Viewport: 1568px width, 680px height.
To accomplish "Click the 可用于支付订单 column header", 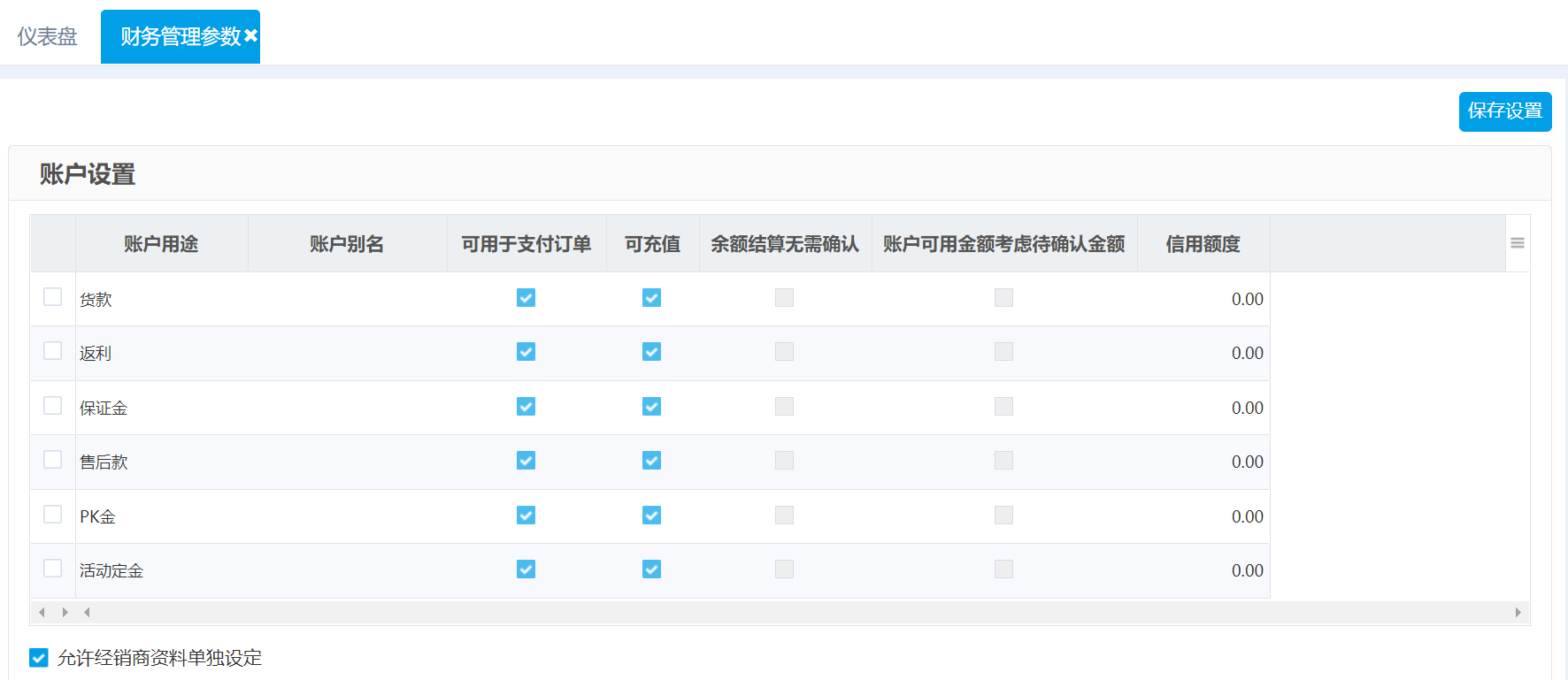I will point(527,243).
